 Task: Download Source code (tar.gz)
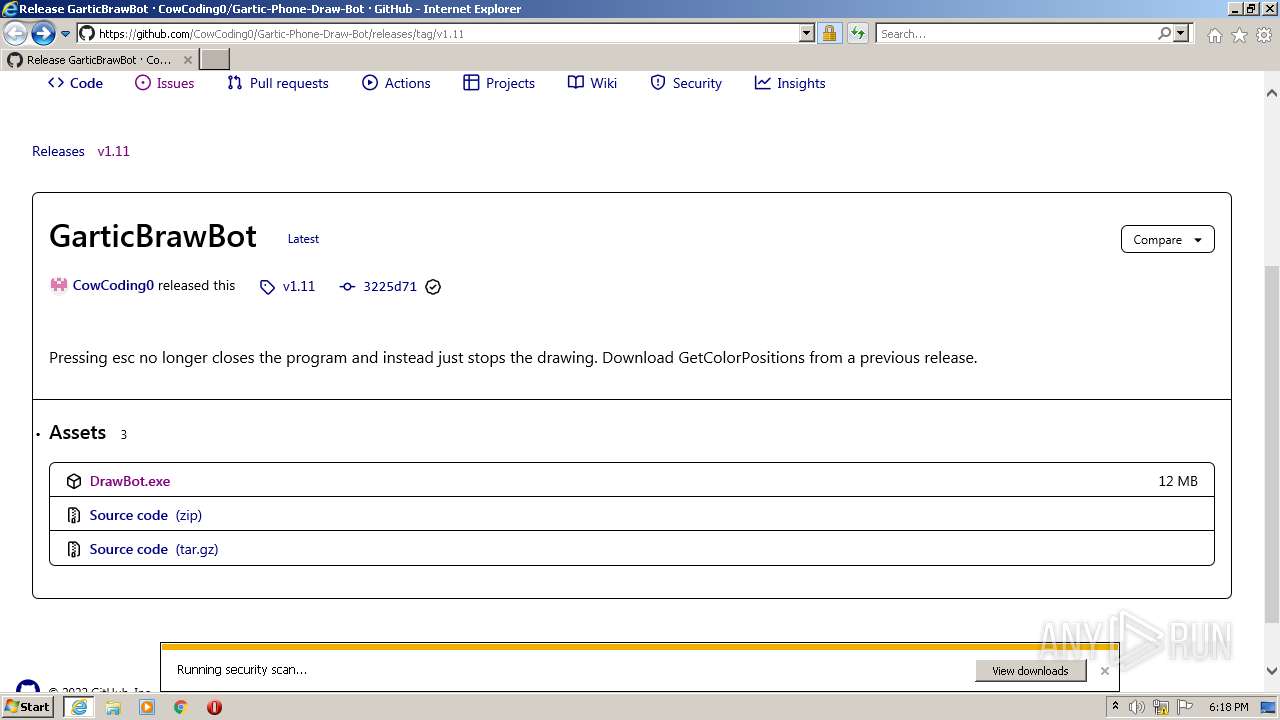[154, 549]
